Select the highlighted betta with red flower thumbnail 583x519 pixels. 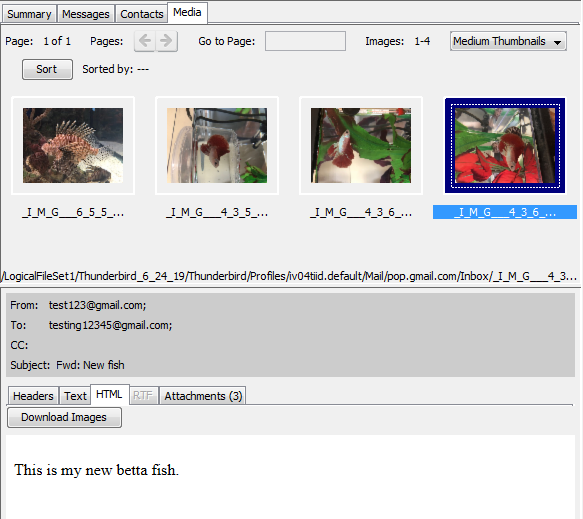tap(505, 145)
